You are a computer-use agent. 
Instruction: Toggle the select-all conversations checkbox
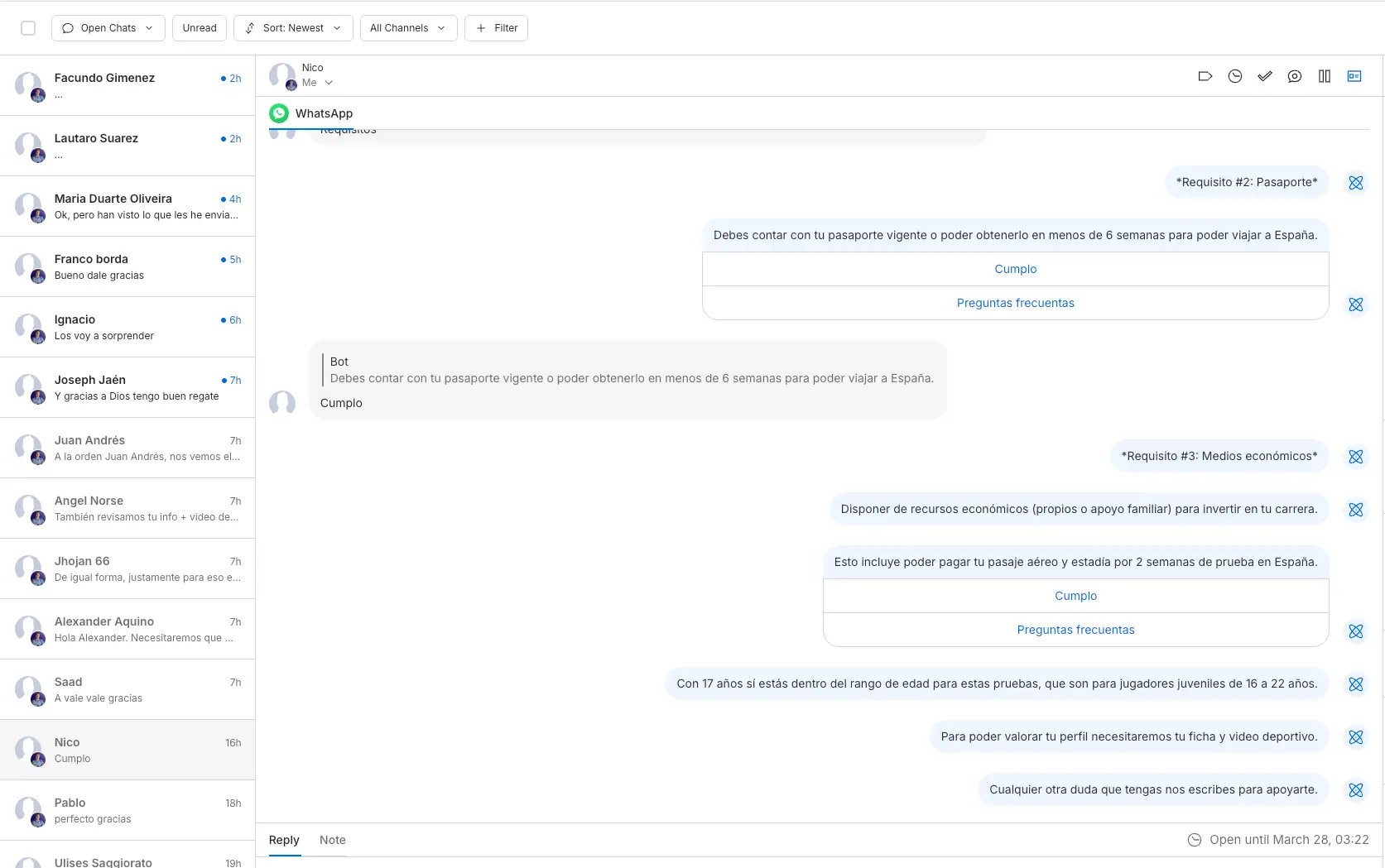[28, 27]
